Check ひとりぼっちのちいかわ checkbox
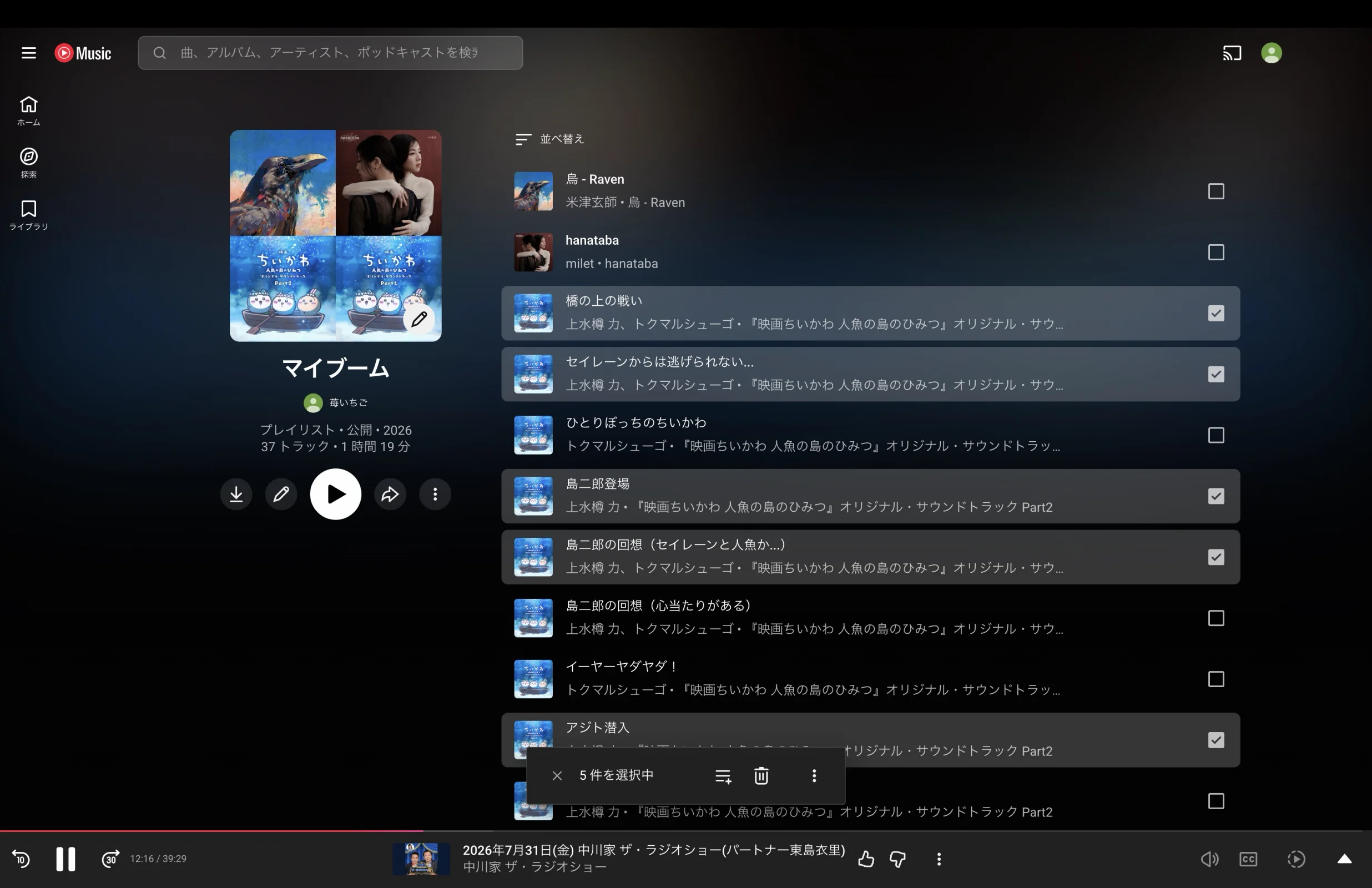Viewport: 1372px width, 888px height. point(1216,435)
